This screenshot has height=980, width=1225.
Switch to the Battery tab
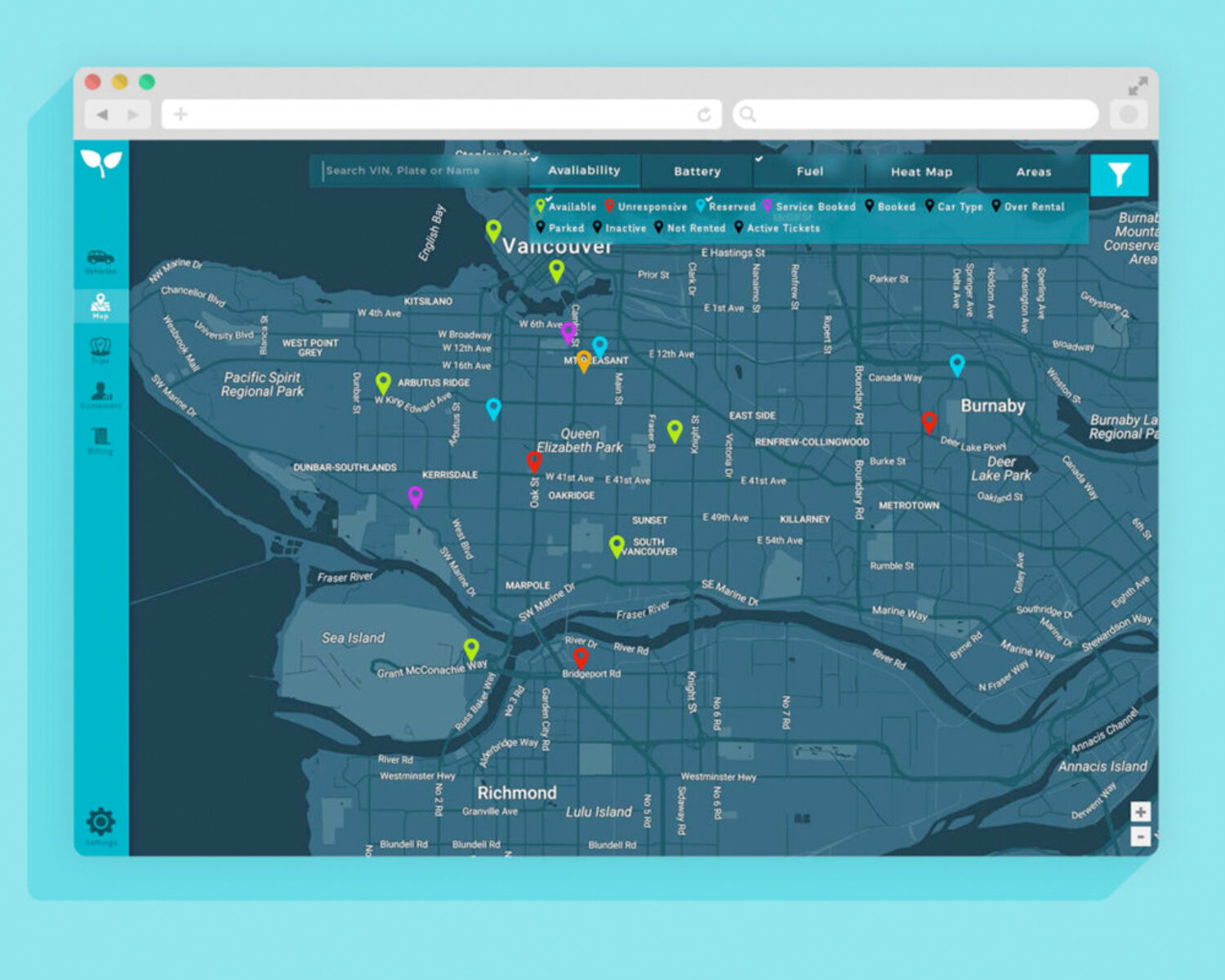(697, 171)
